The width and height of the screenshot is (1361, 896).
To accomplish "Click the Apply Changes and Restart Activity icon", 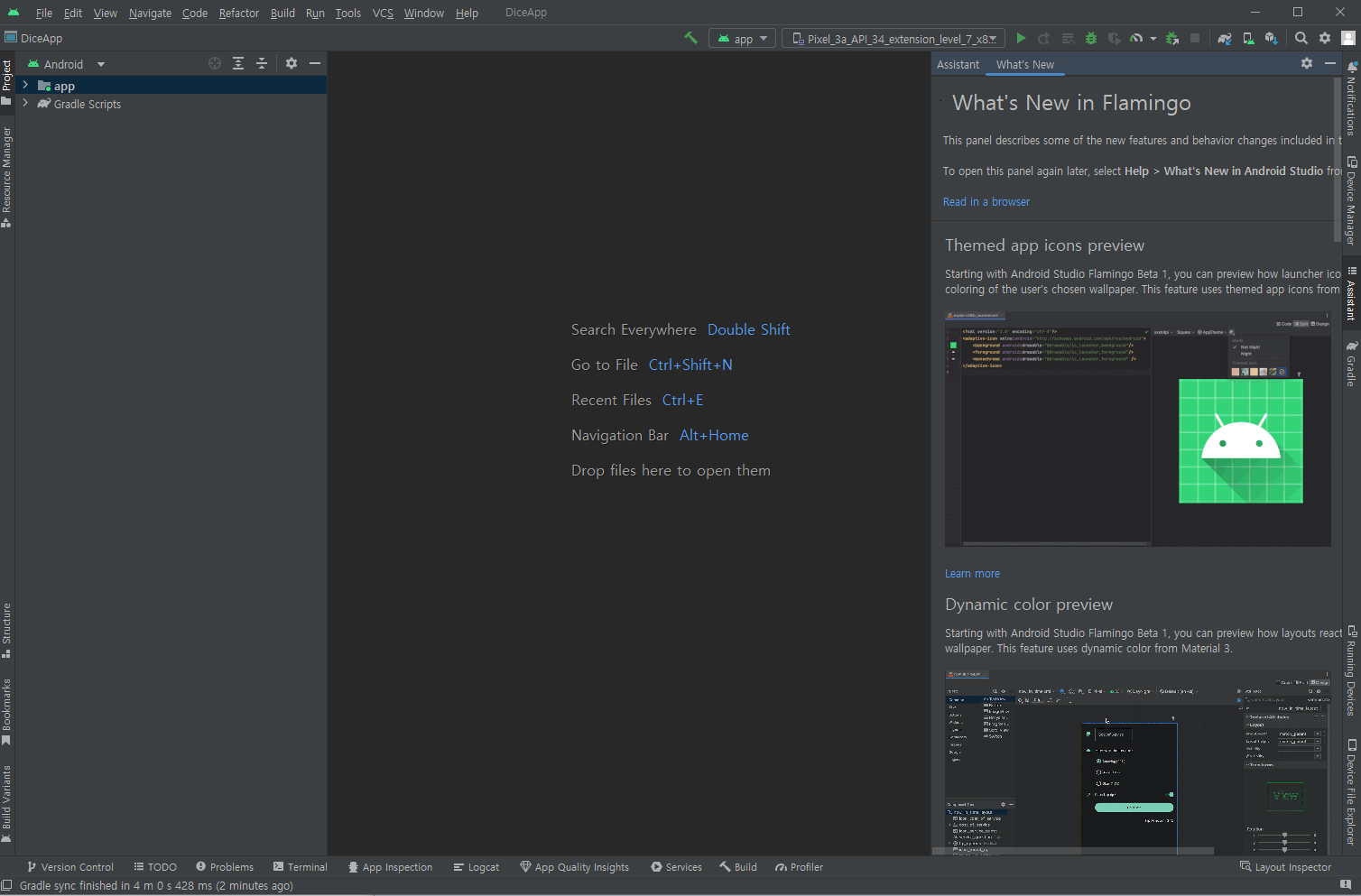I will point(1044,38).
